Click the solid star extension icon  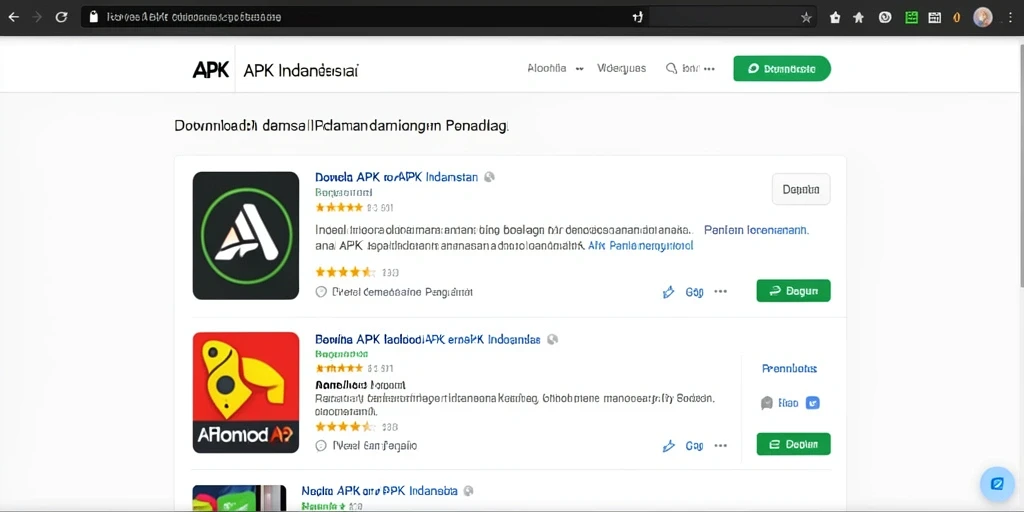[859, 18]
